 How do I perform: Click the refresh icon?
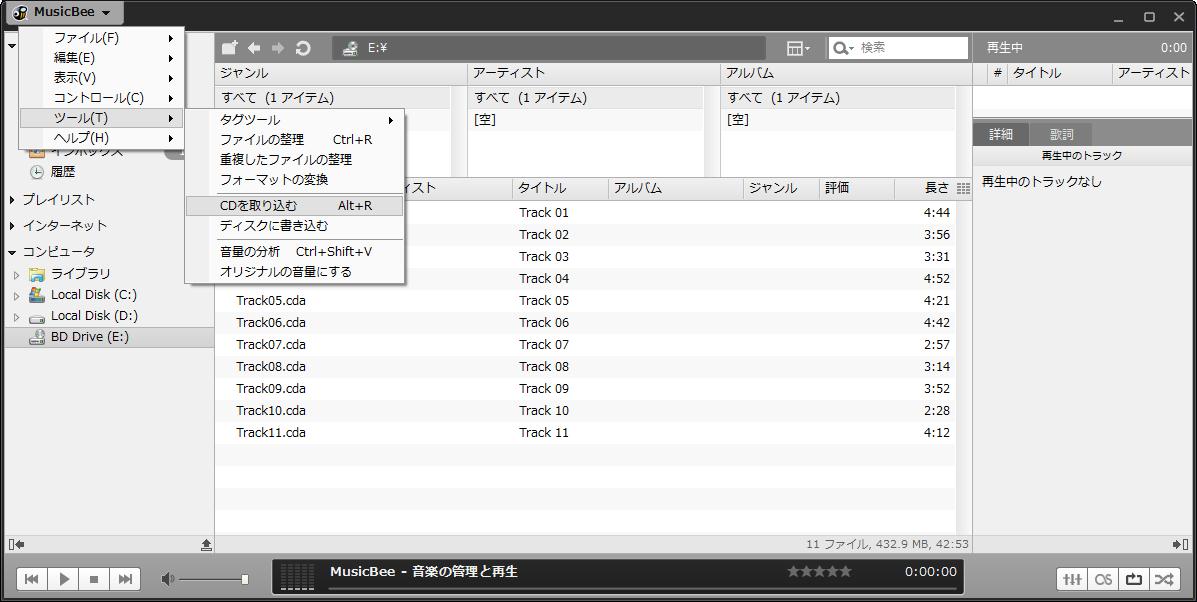(303, 48)
